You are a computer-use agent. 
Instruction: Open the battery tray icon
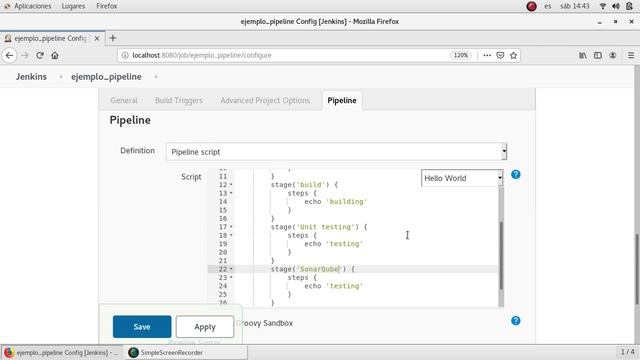(x=629, y=6)
